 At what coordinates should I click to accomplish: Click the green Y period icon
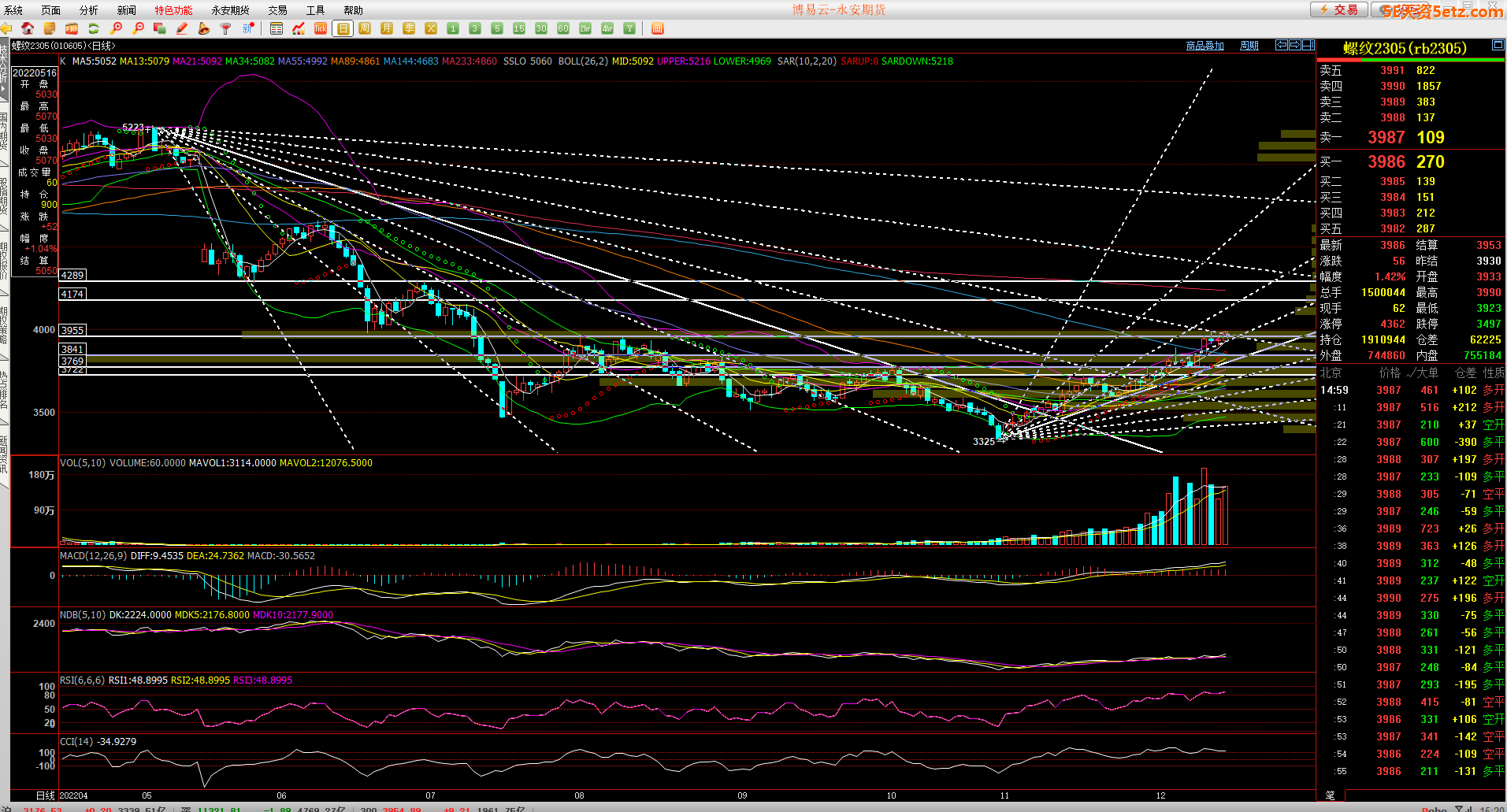tap(629, 28)
